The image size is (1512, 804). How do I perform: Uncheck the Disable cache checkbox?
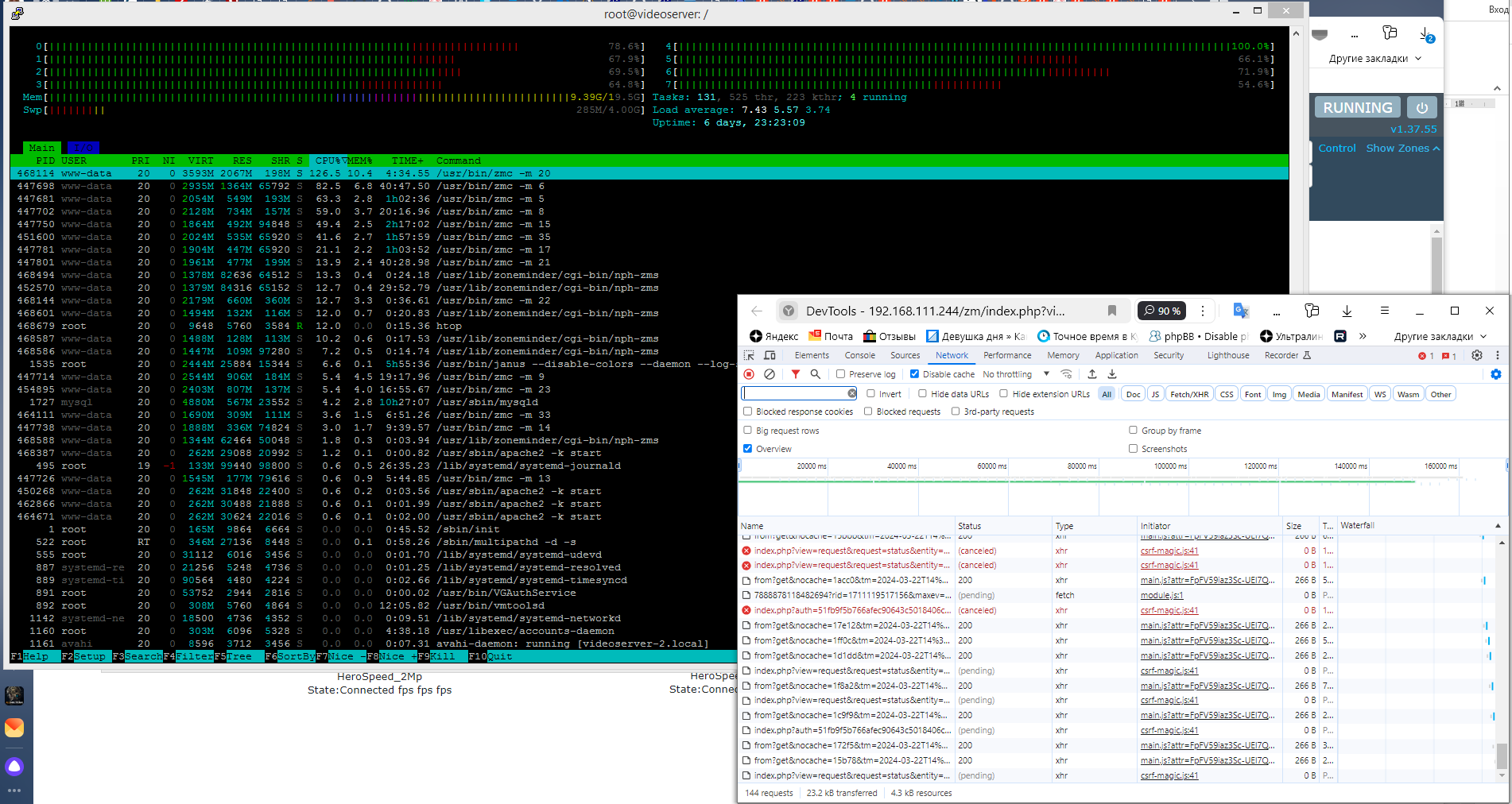tap(914, 374)
